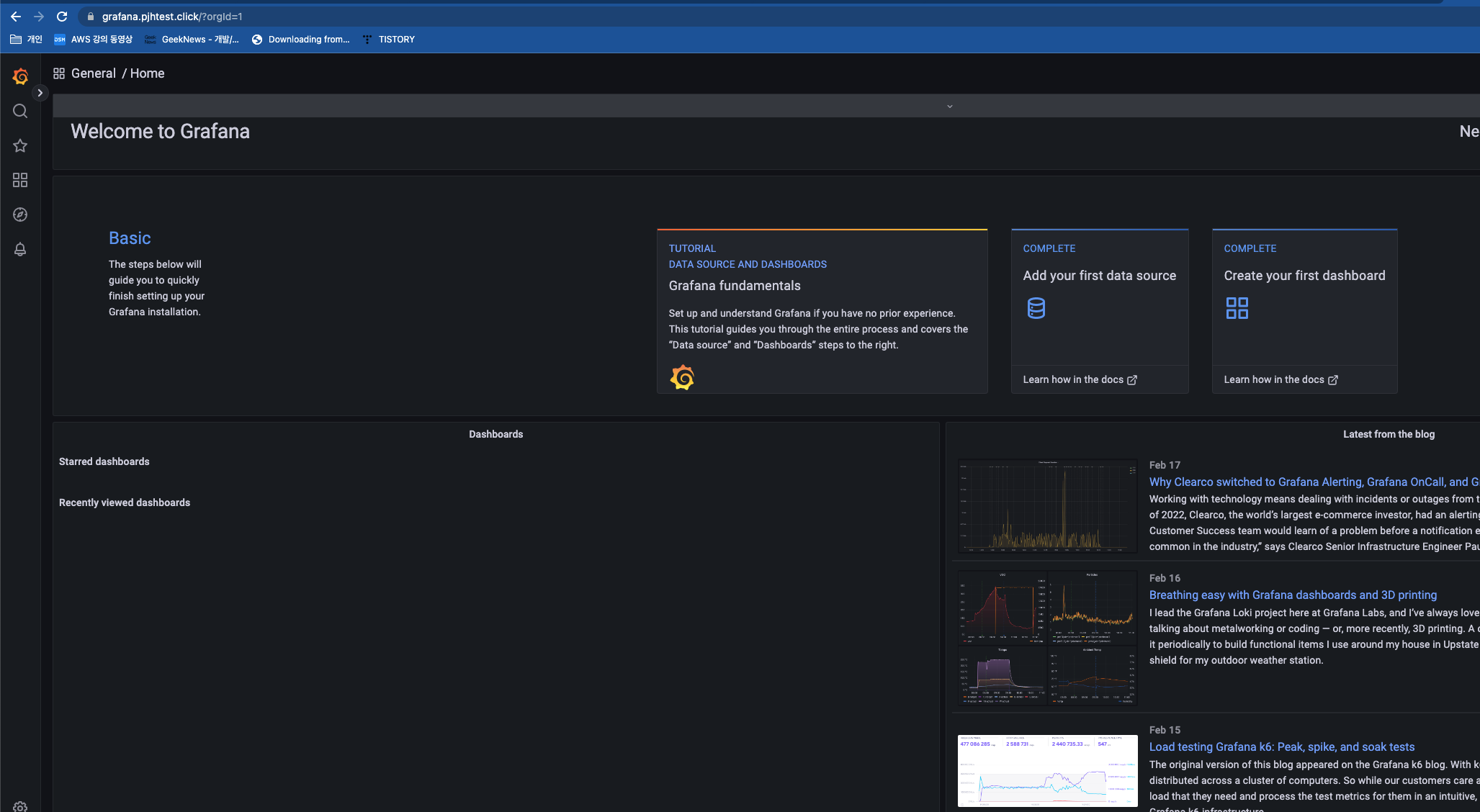
Task: Click the Feb 15 blog thumbnail
Action: (x=1047, y=770)
